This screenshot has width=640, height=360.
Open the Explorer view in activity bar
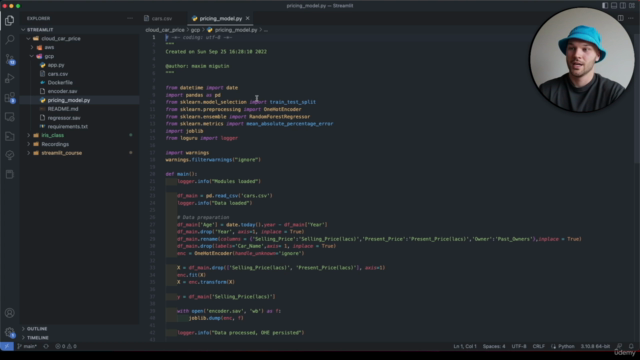click(9, 20)
